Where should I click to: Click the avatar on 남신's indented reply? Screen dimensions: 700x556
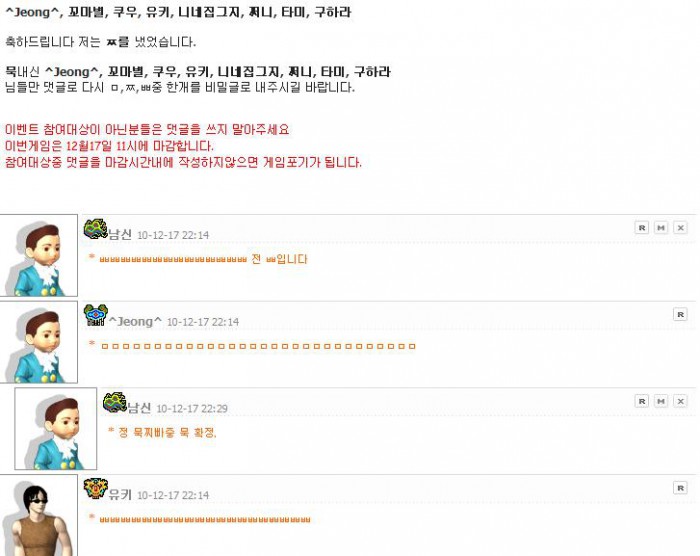point(56,429)
